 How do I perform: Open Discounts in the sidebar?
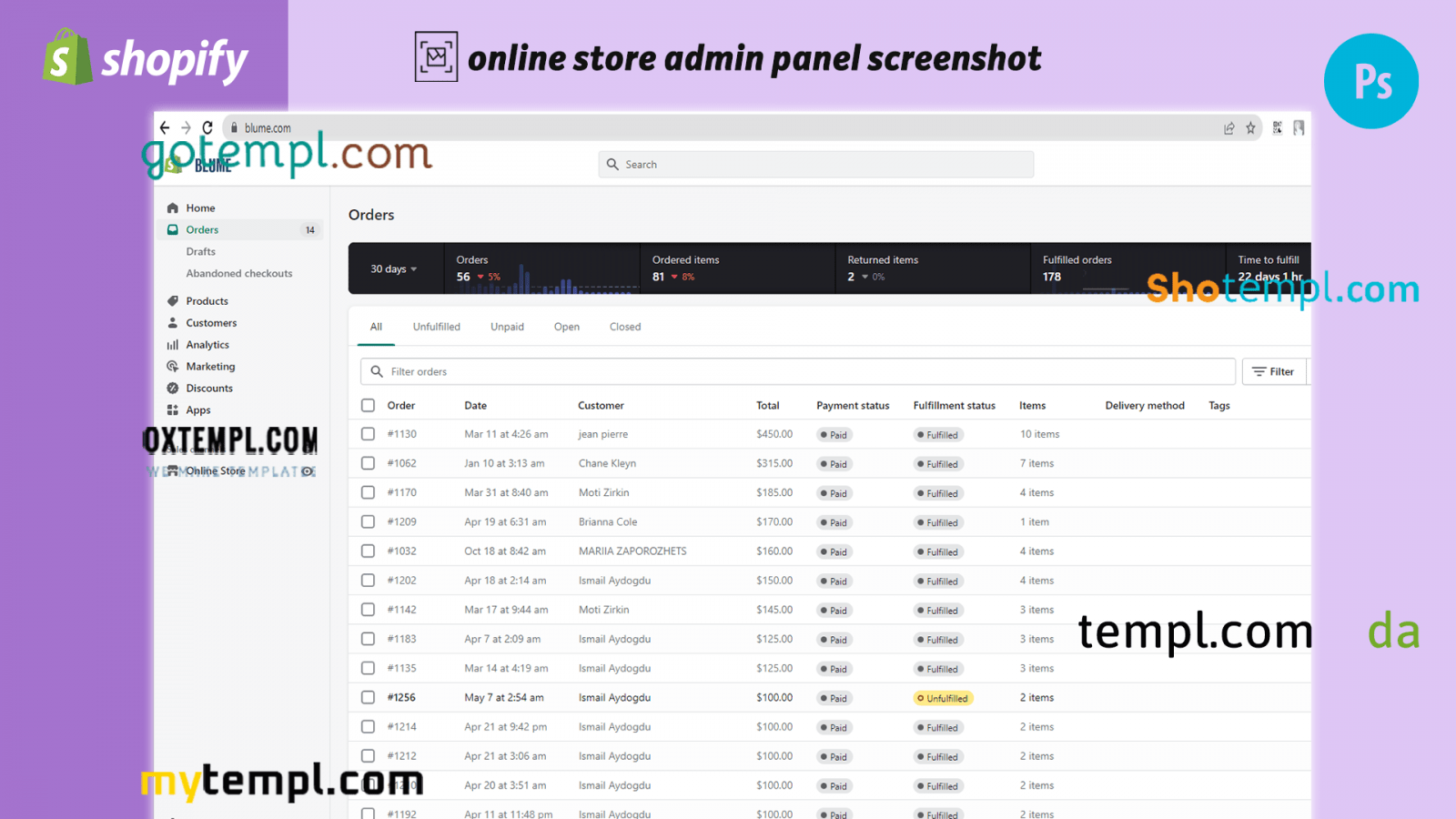point(209,389)
